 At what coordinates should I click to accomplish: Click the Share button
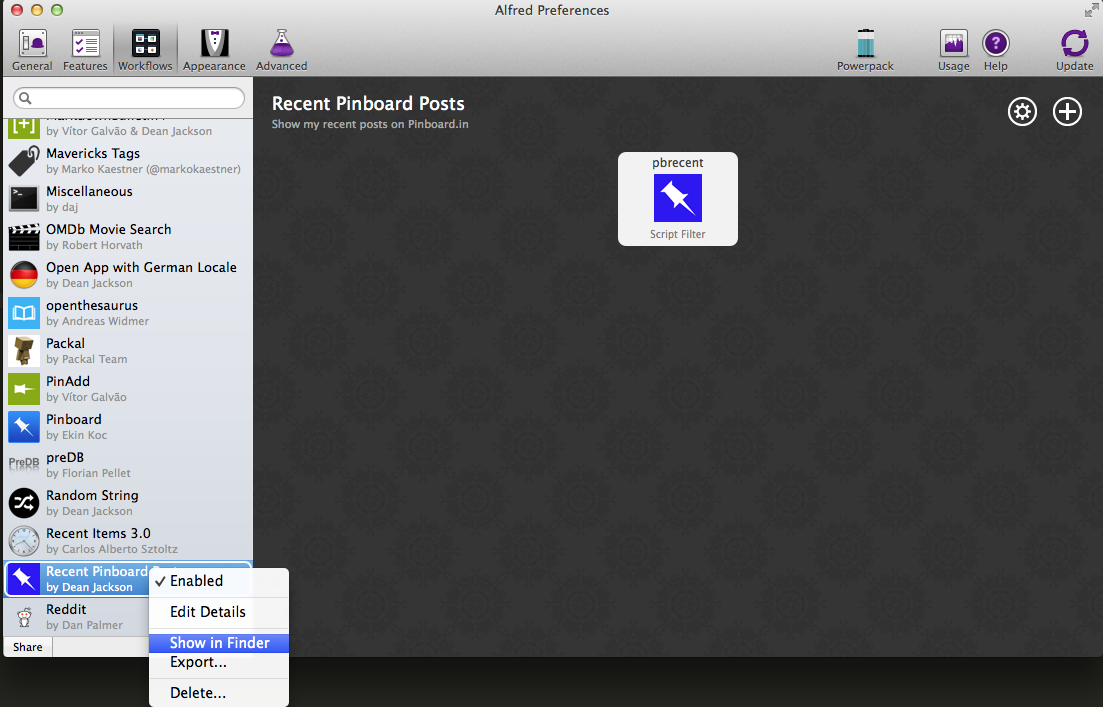click(x=28, y=647)
